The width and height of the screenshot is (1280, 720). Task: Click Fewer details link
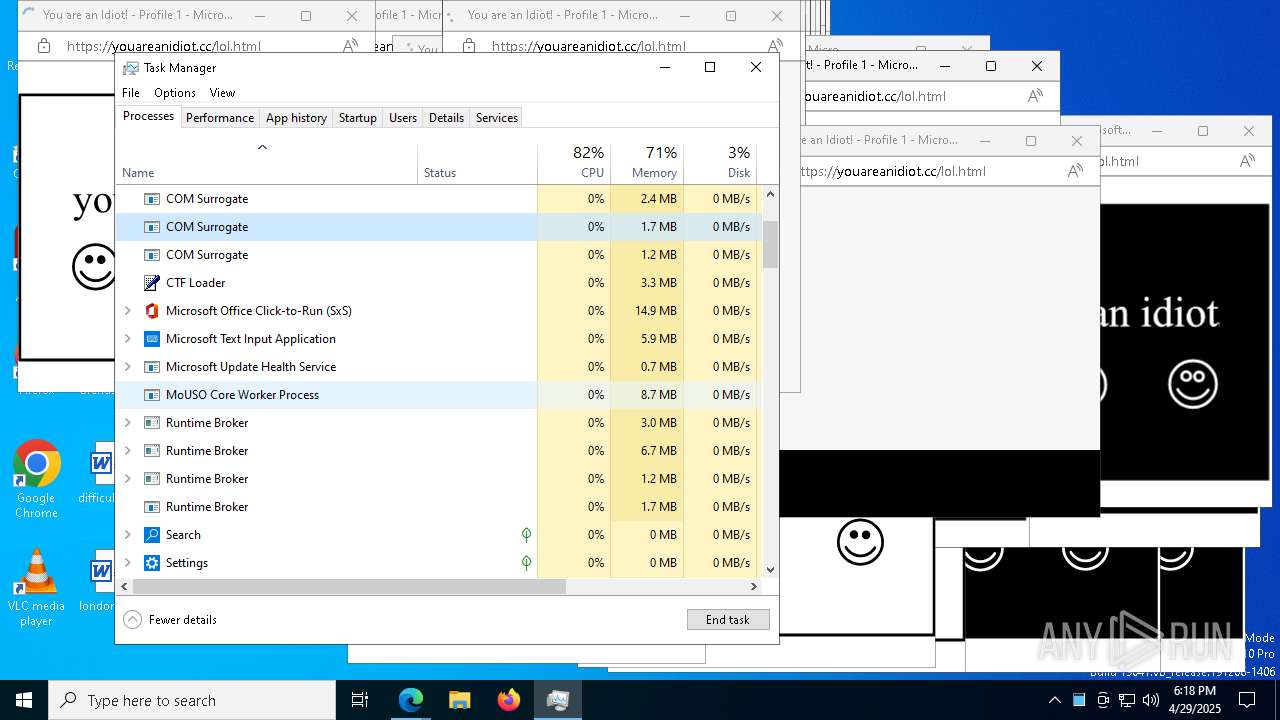click(183, 620)
